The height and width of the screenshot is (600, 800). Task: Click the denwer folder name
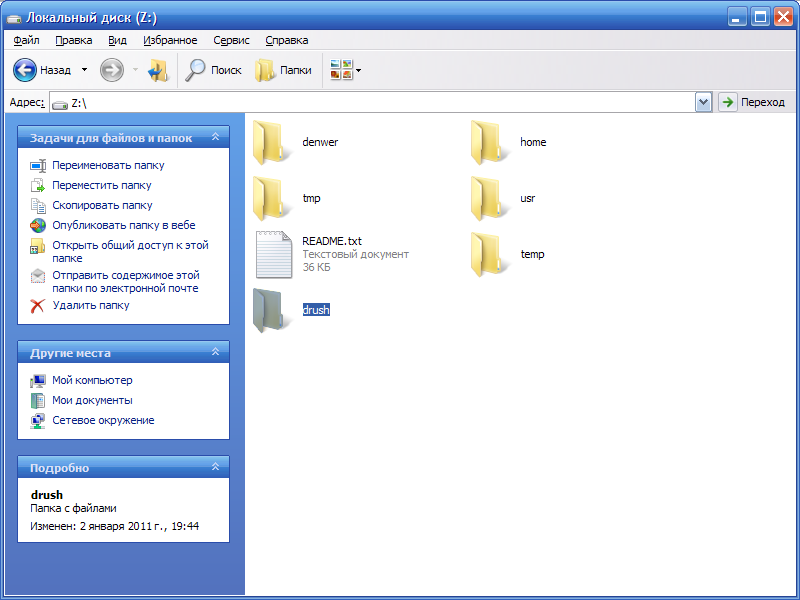coord(320,142)
